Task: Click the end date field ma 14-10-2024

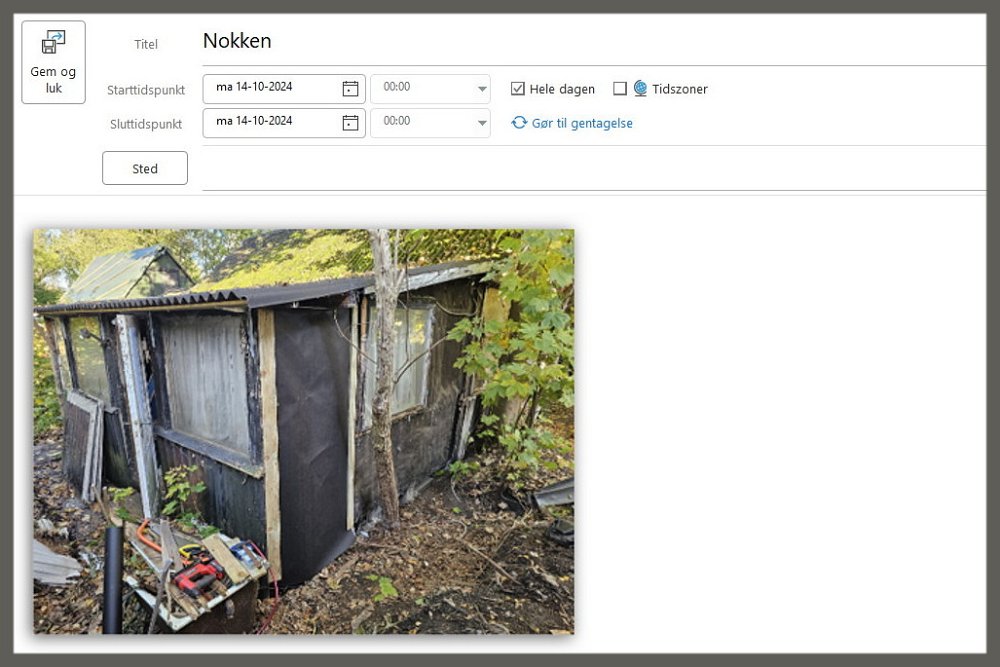Action: pyautogui.click(x=284, y=122)
